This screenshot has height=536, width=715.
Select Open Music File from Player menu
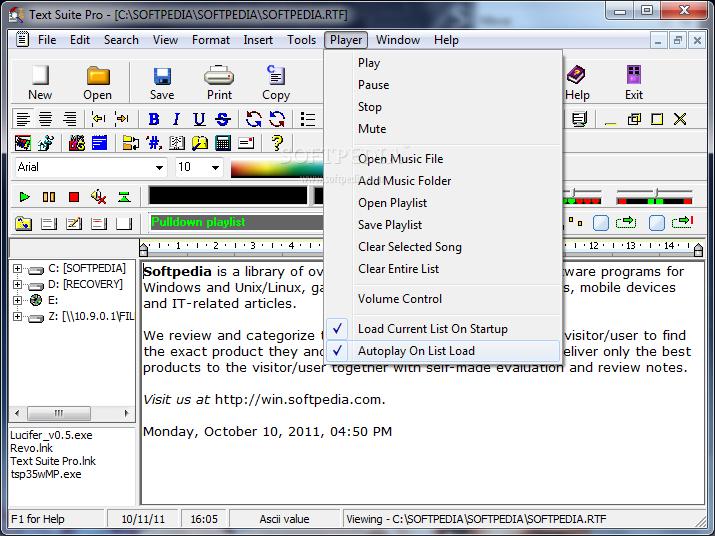click(443, 159)
